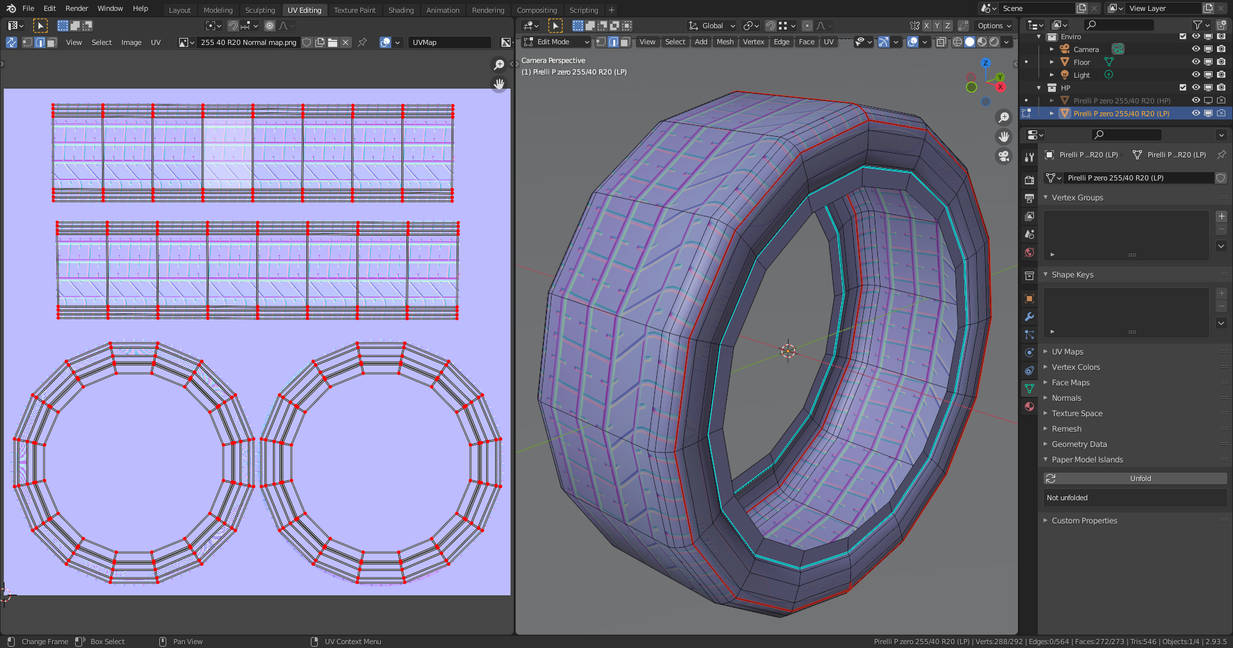Click the Unfold button
The height and width of the screenshot is (648, 1233).
[x=1140, y=478]
